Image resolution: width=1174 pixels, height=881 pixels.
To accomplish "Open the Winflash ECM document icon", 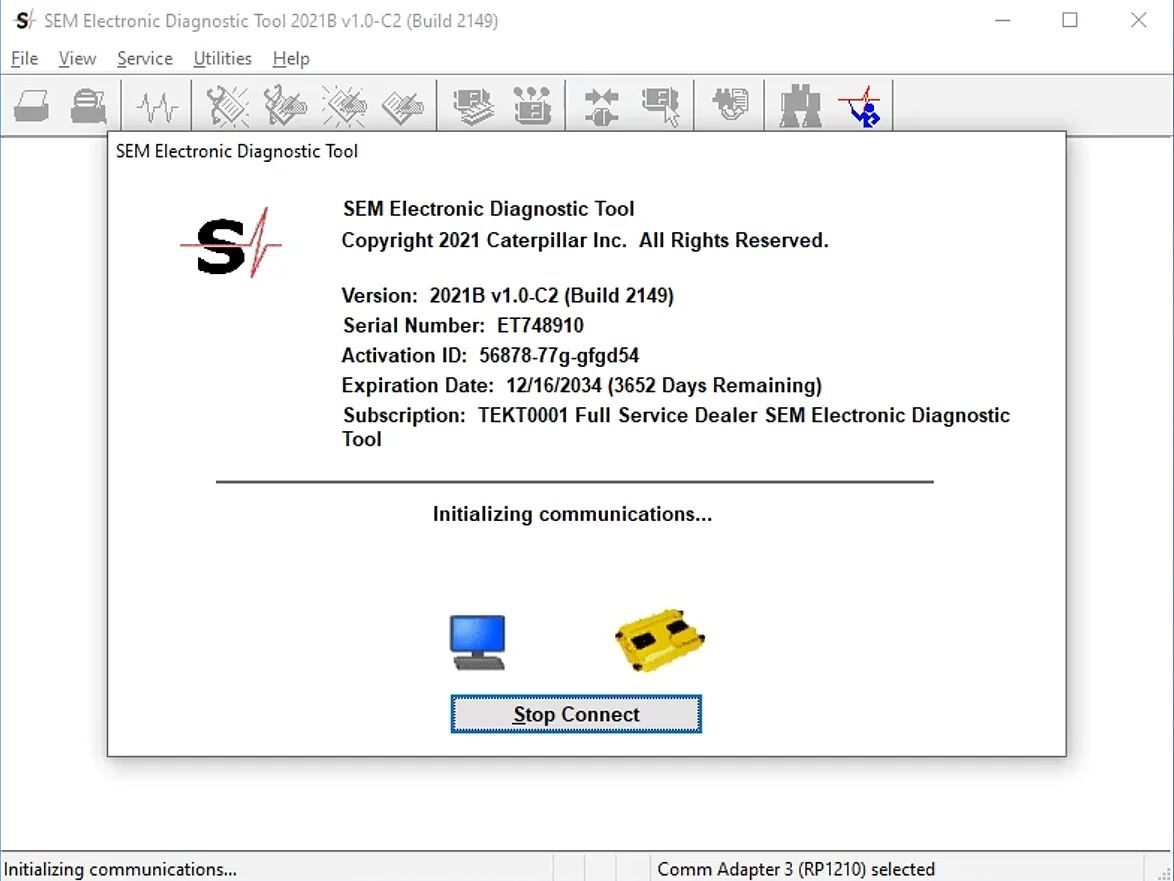I will (730, 104).
